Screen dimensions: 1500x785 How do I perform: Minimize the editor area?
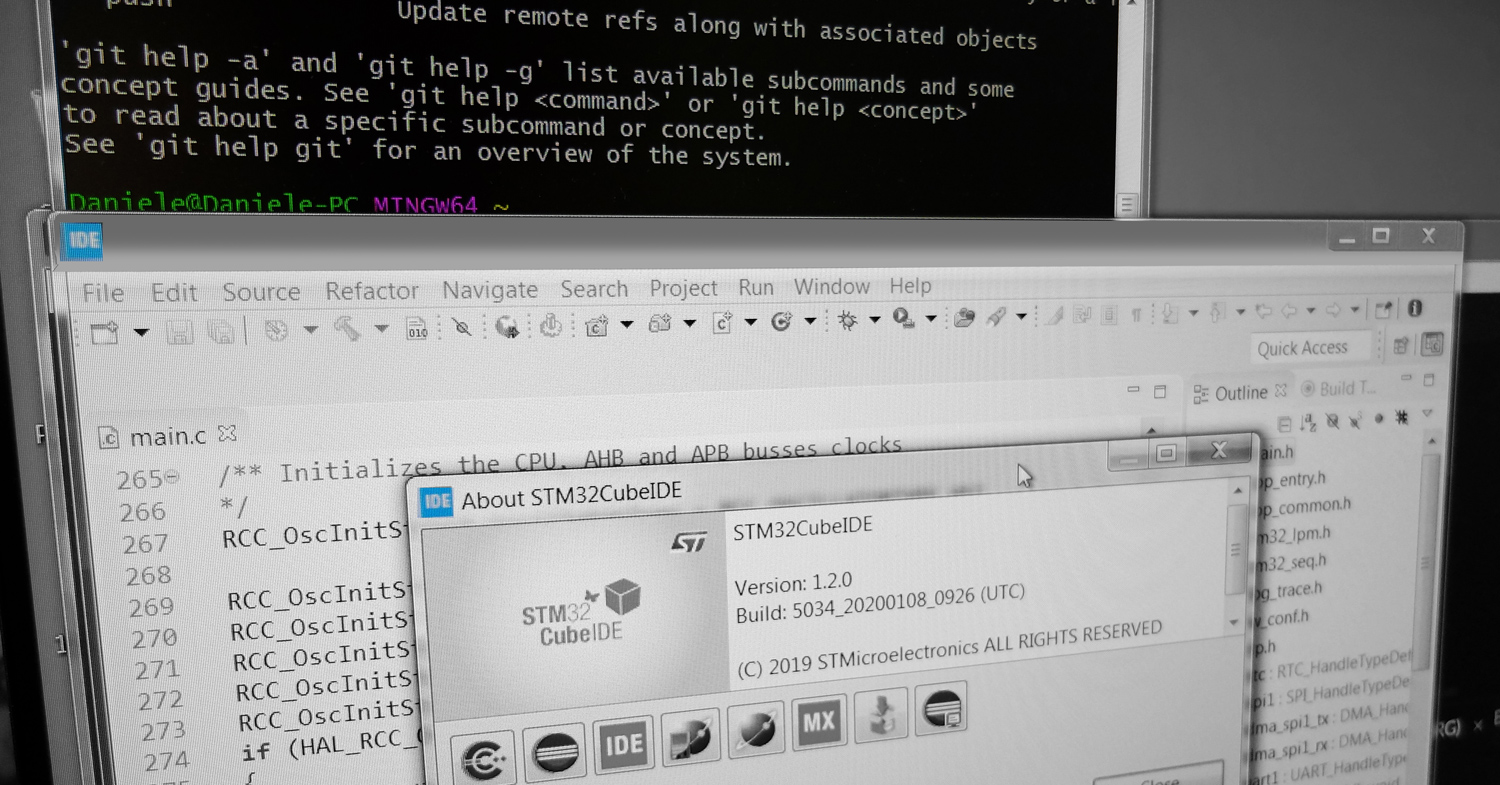1134,389
